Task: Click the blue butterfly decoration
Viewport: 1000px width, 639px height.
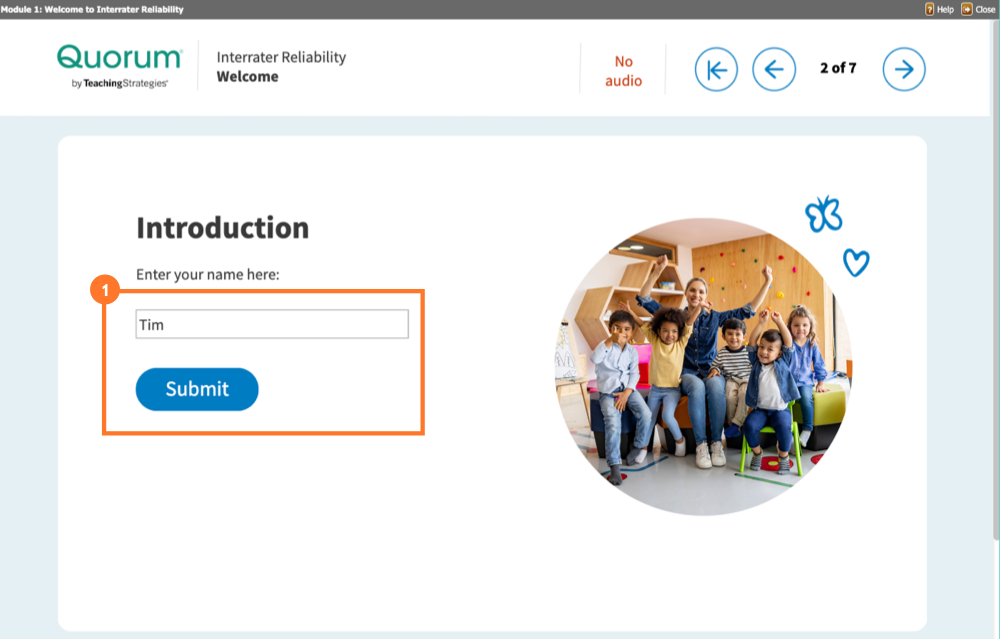Action: (823, 213)
